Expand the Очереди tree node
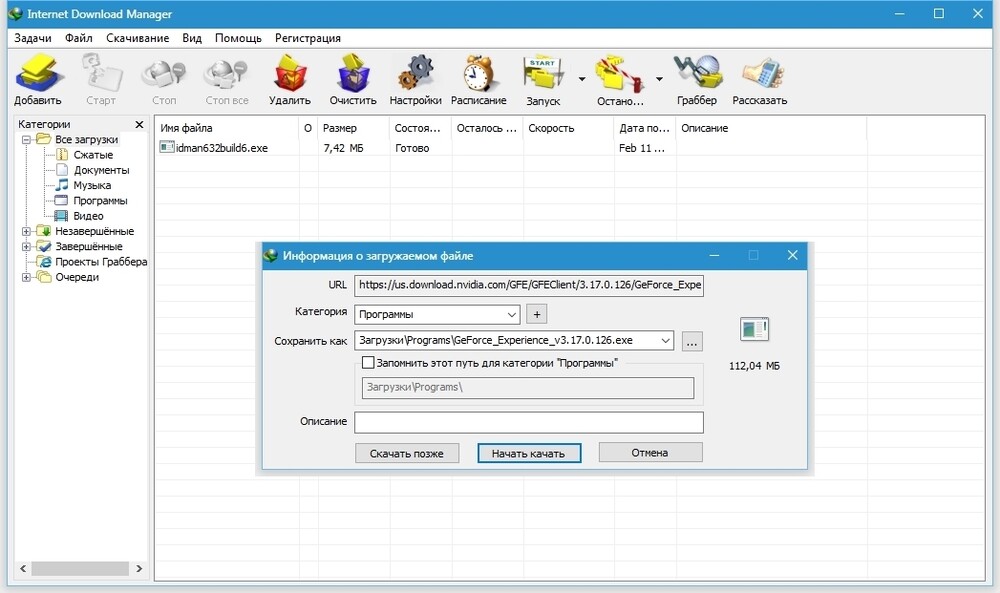Viewport: 1000px width, 593px height. [x=27, y=277]
